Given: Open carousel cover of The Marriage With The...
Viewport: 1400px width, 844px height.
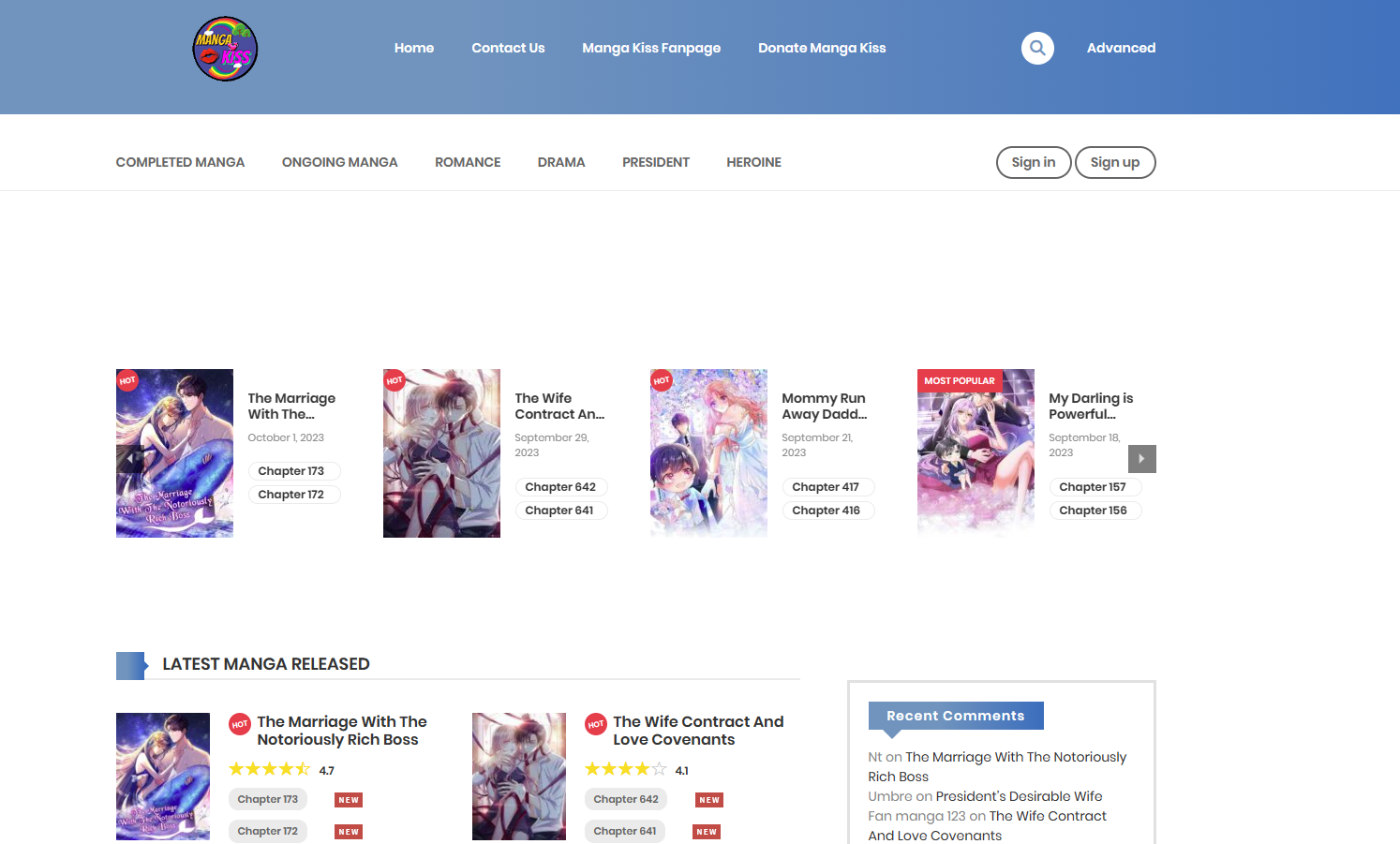Looking at the screenshot, I should [x=174, y=453].
